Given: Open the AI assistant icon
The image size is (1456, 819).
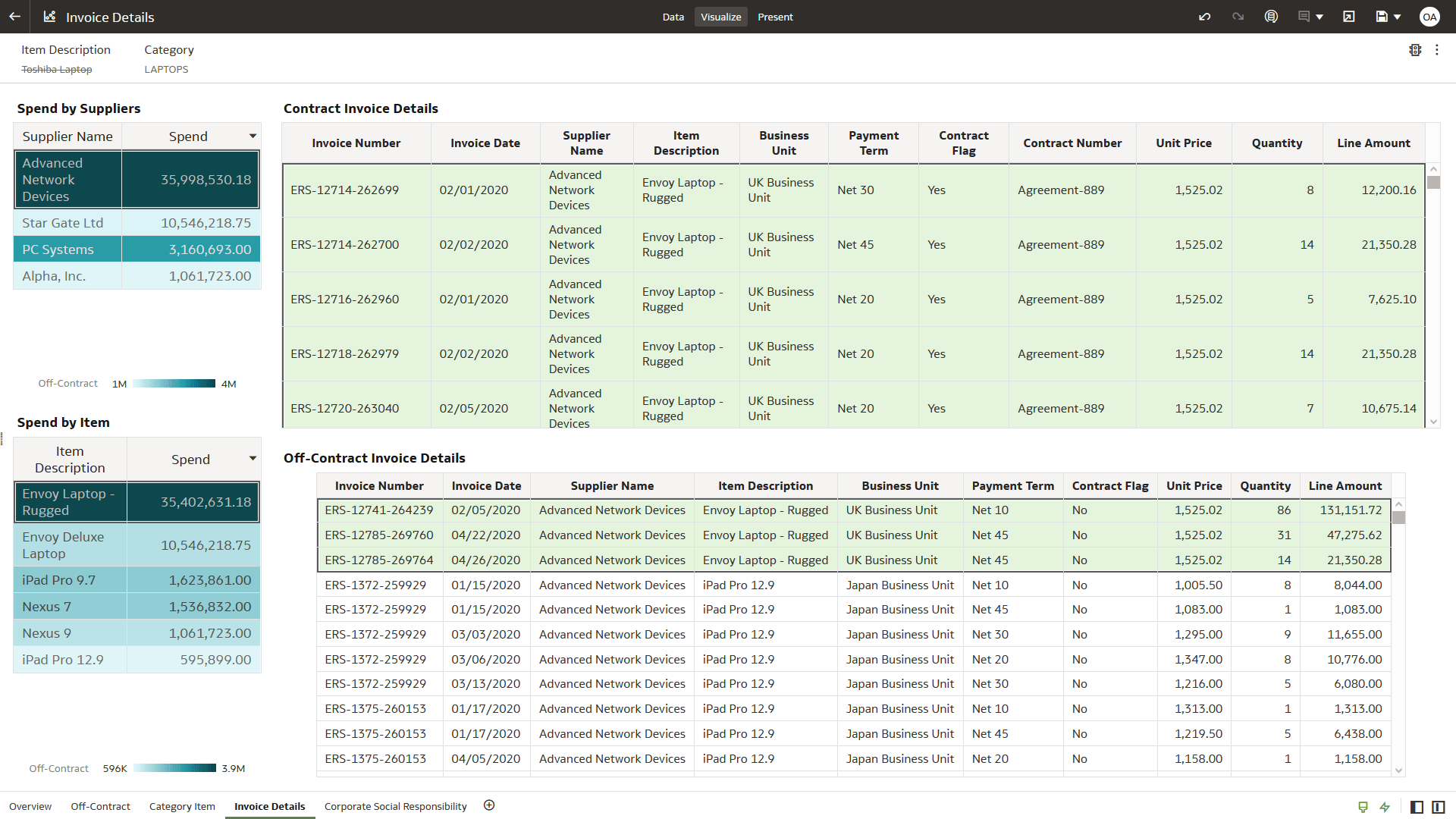Looking at the screenshot, I should pyautogui.click(x=1272, y=16).
